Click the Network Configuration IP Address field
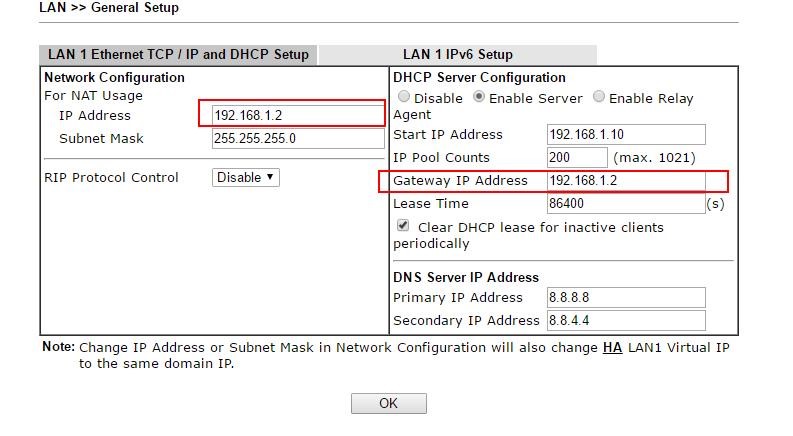 click(x=297, y=115)
